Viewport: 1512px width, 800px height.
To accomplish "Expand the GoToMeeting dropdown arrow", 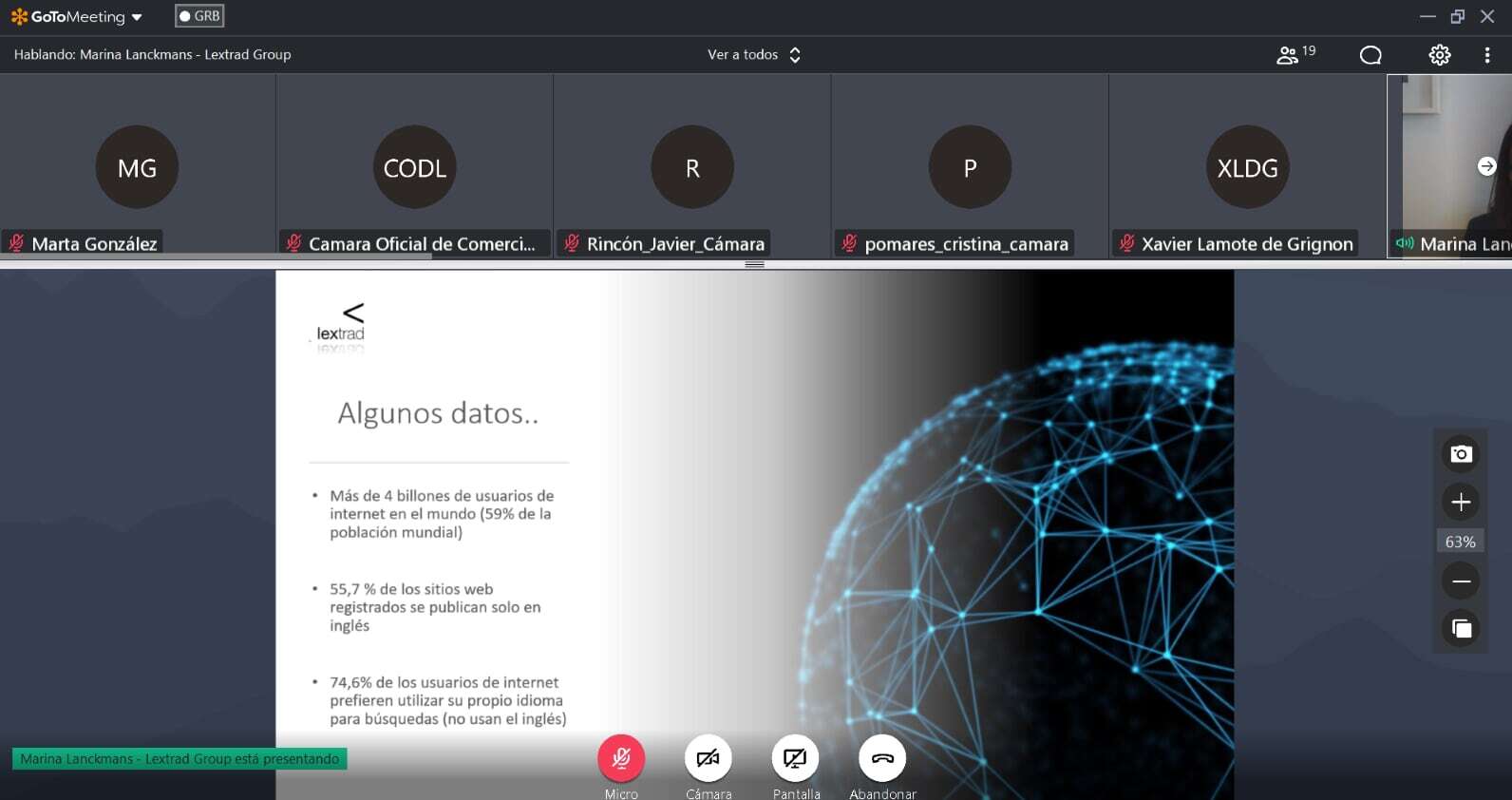I will click(x=137, y=17).
